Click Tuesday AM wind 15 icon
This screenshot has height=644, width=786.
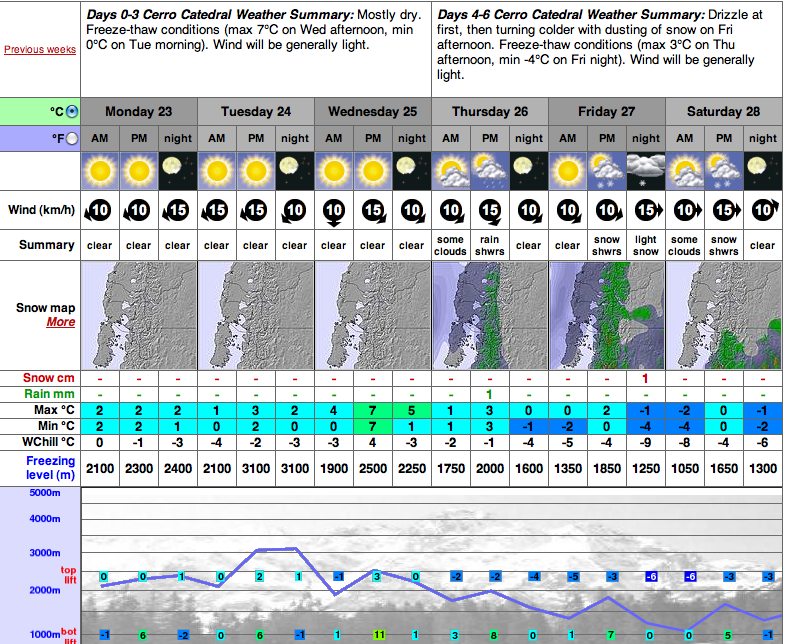tap(215, 210)
